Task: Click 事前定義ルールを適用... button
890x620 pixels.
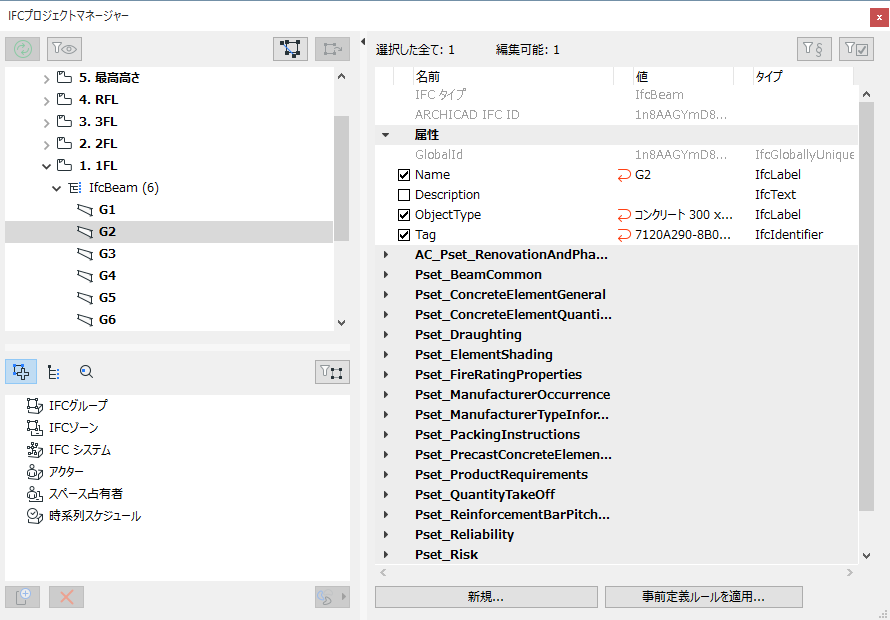Action: point(703,597)
